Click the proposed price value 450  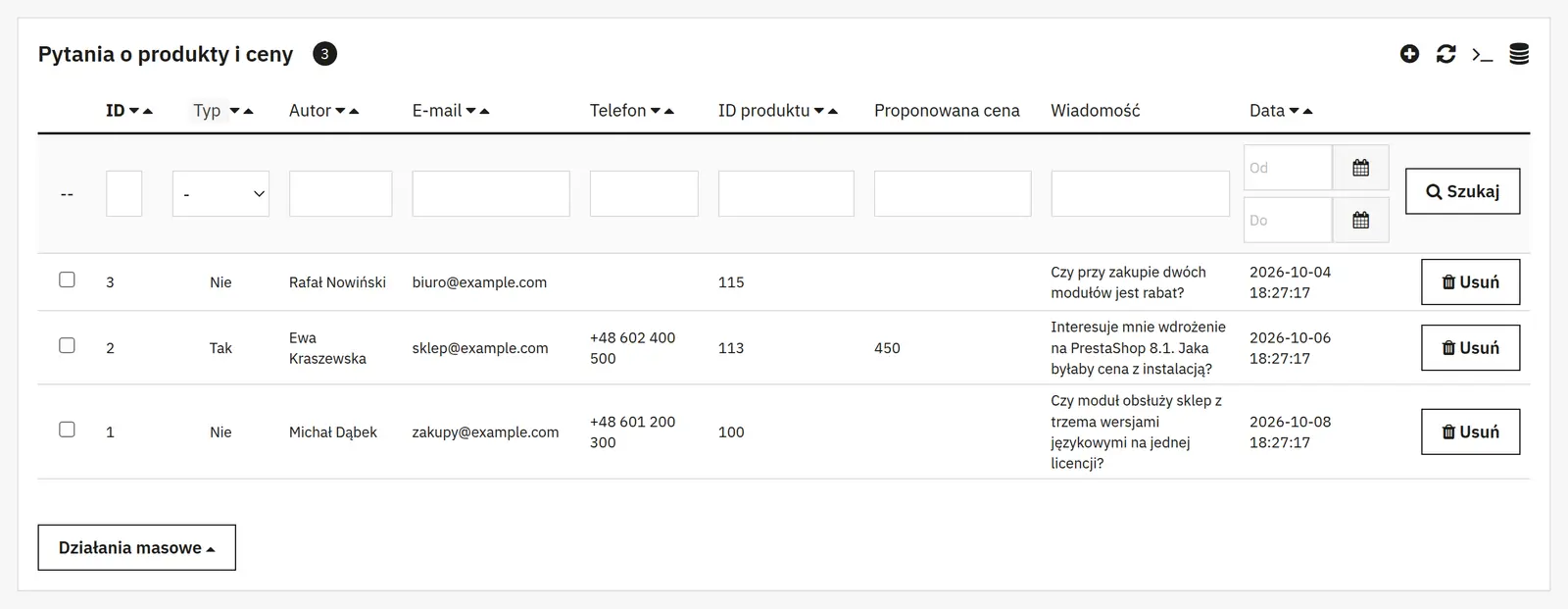(x=887, y=348)
